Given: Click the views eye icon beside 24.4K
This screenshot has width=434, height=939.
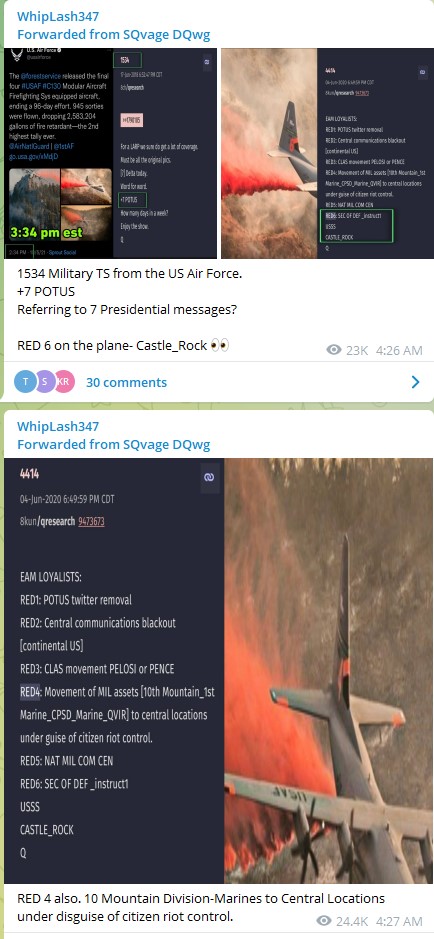Looking at the screenshot, I should [x=324, y=920].
